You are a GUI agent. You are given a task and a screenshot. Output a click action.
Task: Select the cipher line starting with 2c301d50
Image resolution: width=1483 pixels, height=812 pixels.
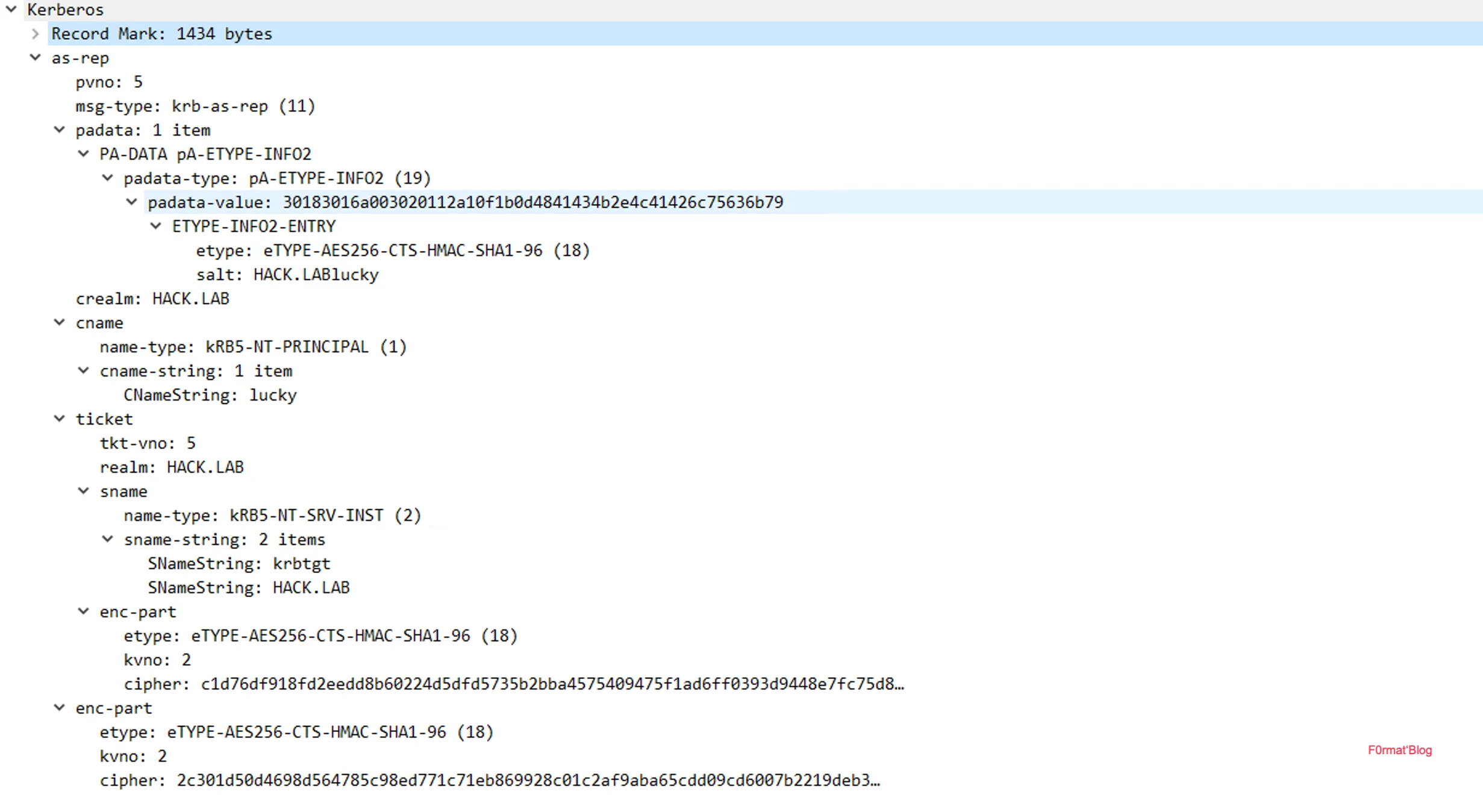click(x=489, y=781)
